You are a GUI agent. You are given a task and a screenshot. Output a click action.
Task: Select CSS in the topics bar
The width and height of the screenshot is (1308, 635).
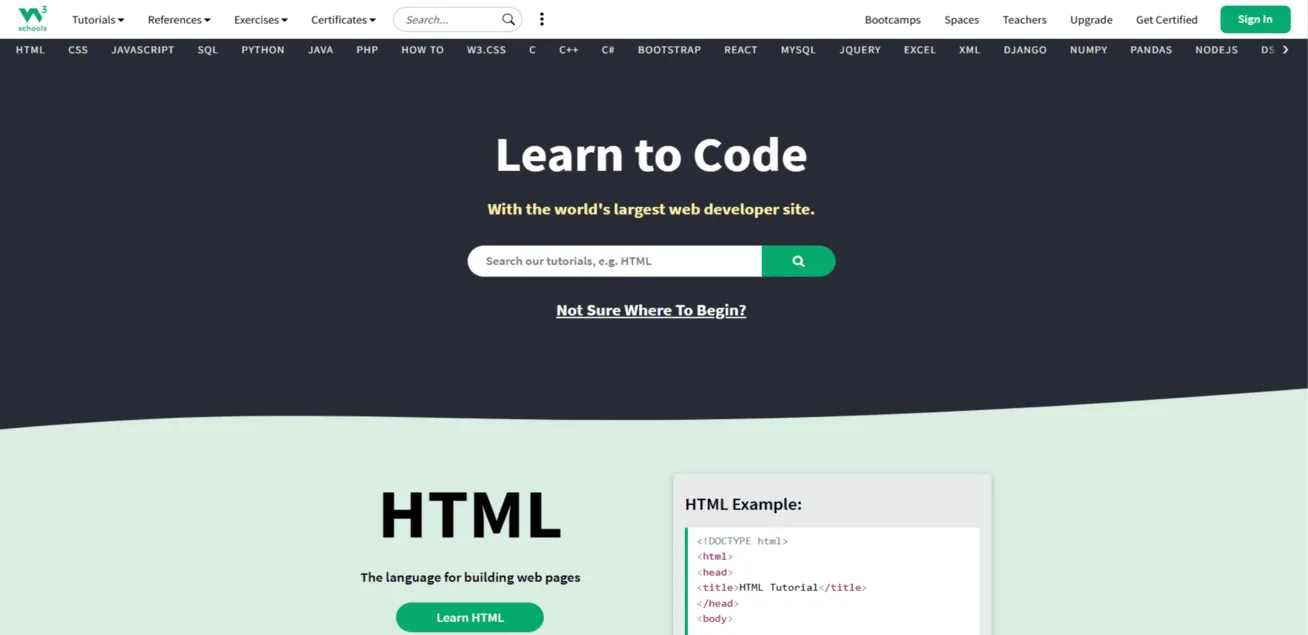click(x=78, y=50)
